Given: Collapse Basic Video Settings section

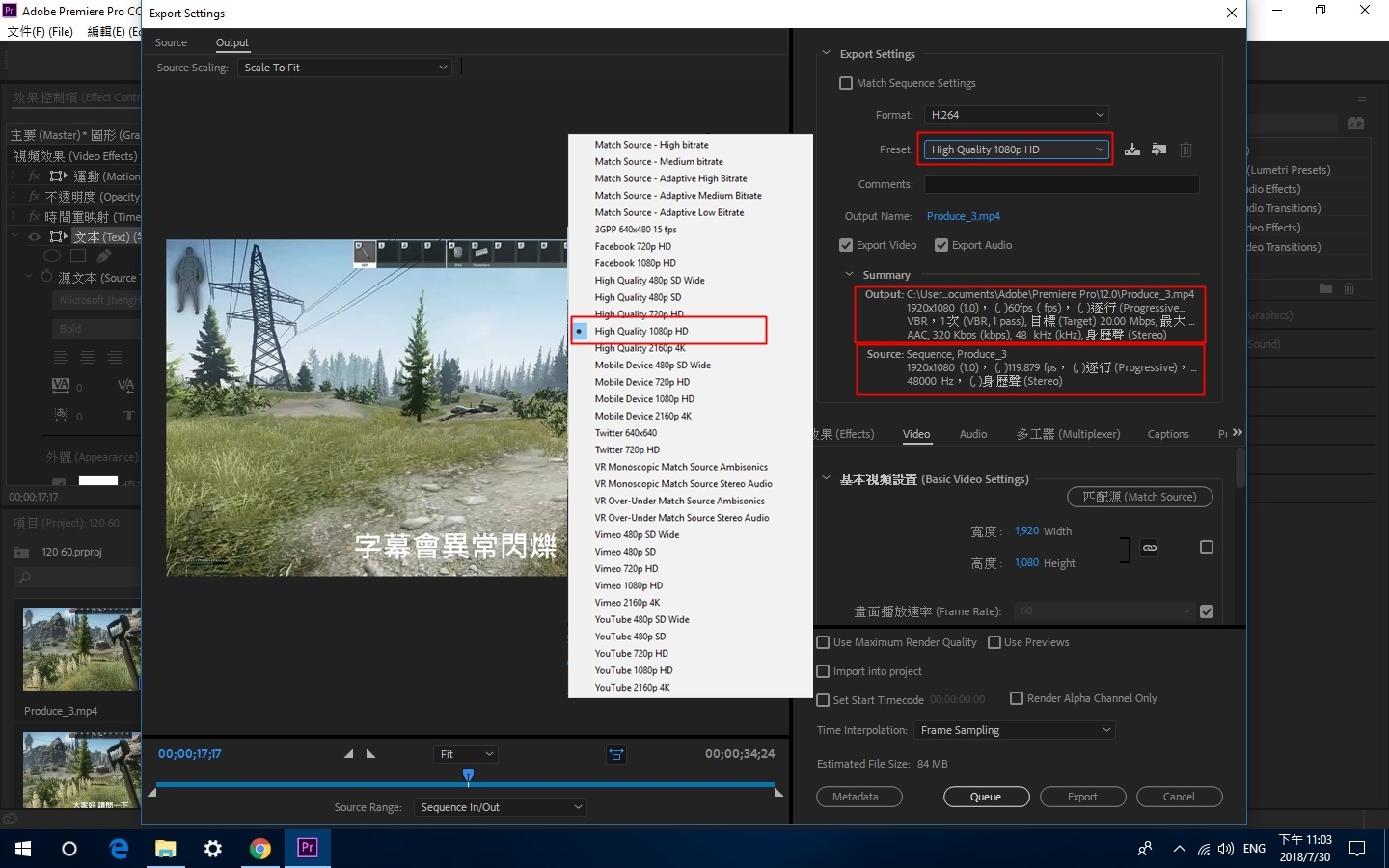Looking at the screenshot, I should click(x=826, y=478).
